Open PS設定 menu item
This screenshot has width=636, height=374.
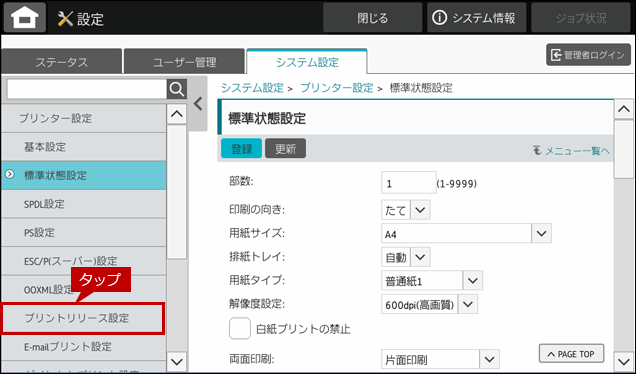click(84, 232)
